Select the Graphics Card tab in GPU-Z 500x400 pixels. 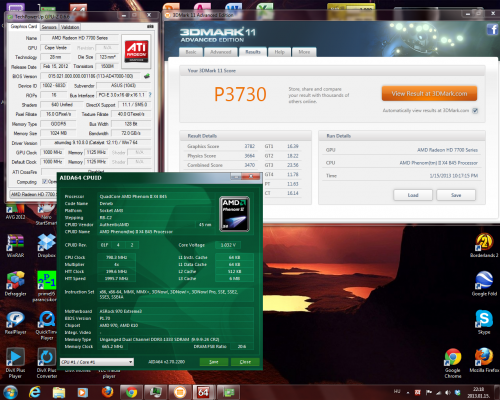[24, 26]
